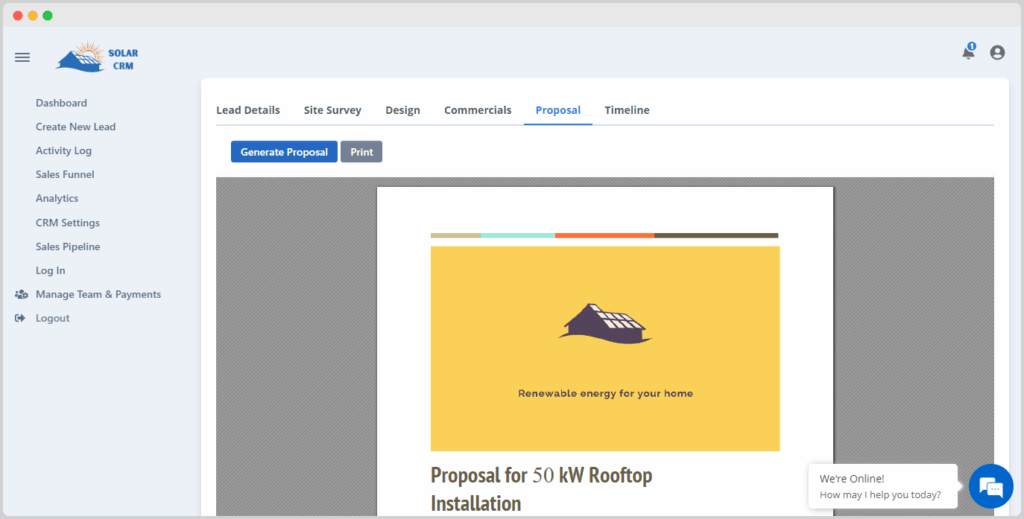Open the user account profile icon
1024x519 pixels.
coord(997,52)
